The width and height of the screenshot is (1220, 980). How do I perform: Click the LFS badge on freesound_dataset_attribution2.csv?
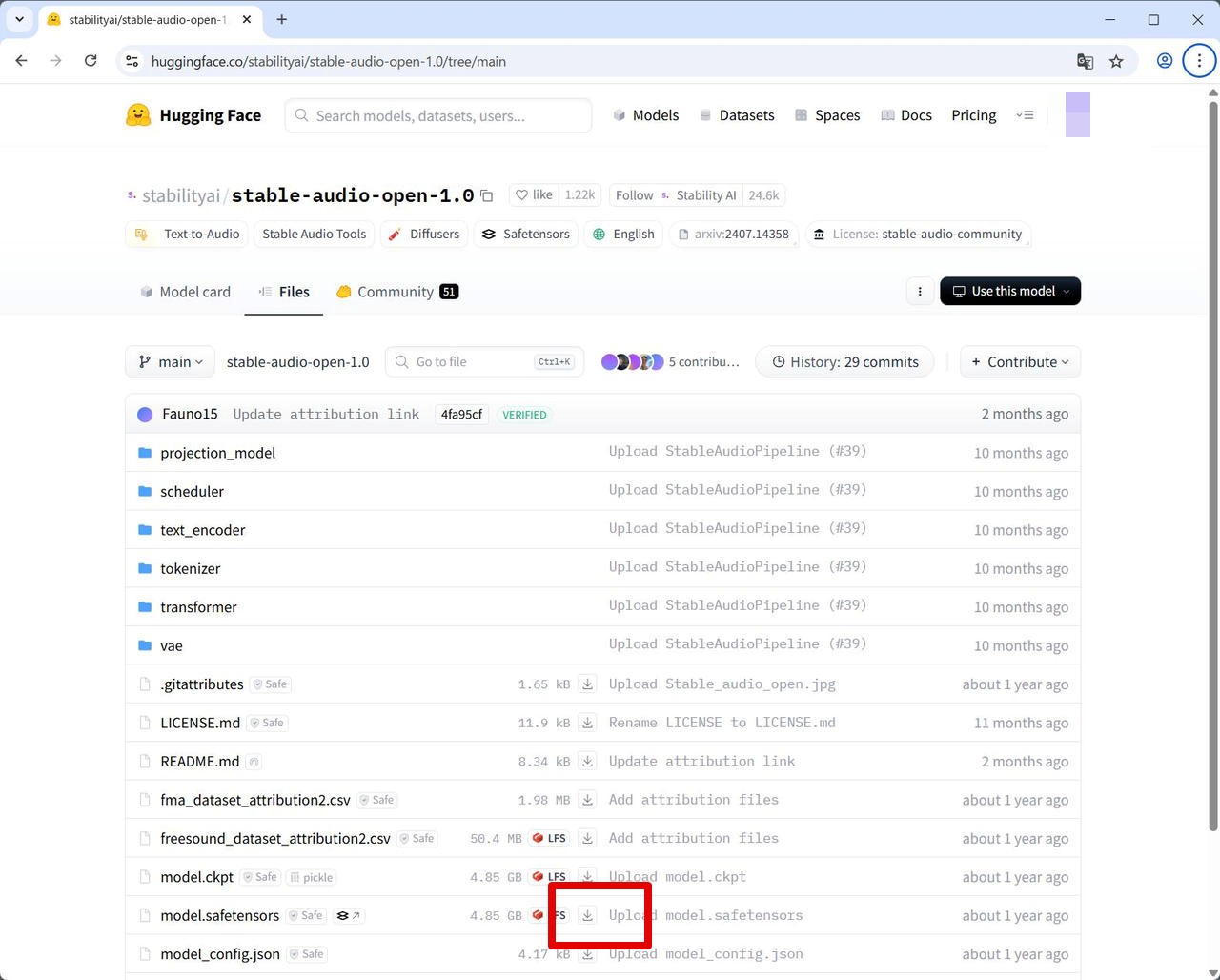(550, 839)
